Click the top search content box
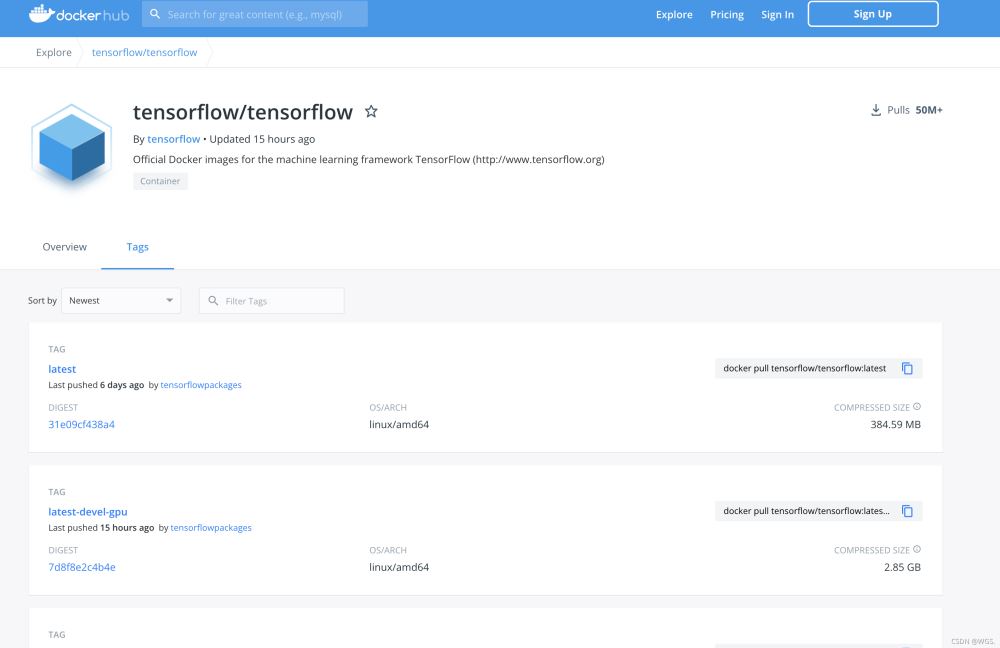Image resolution: width=1000 pixels, height=648 pixels. [263, 14]
